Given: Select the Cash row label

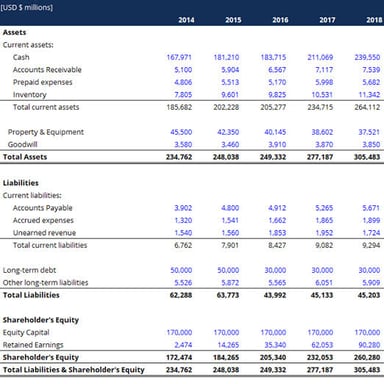Looking at the screenshot, I should point(21,57).
